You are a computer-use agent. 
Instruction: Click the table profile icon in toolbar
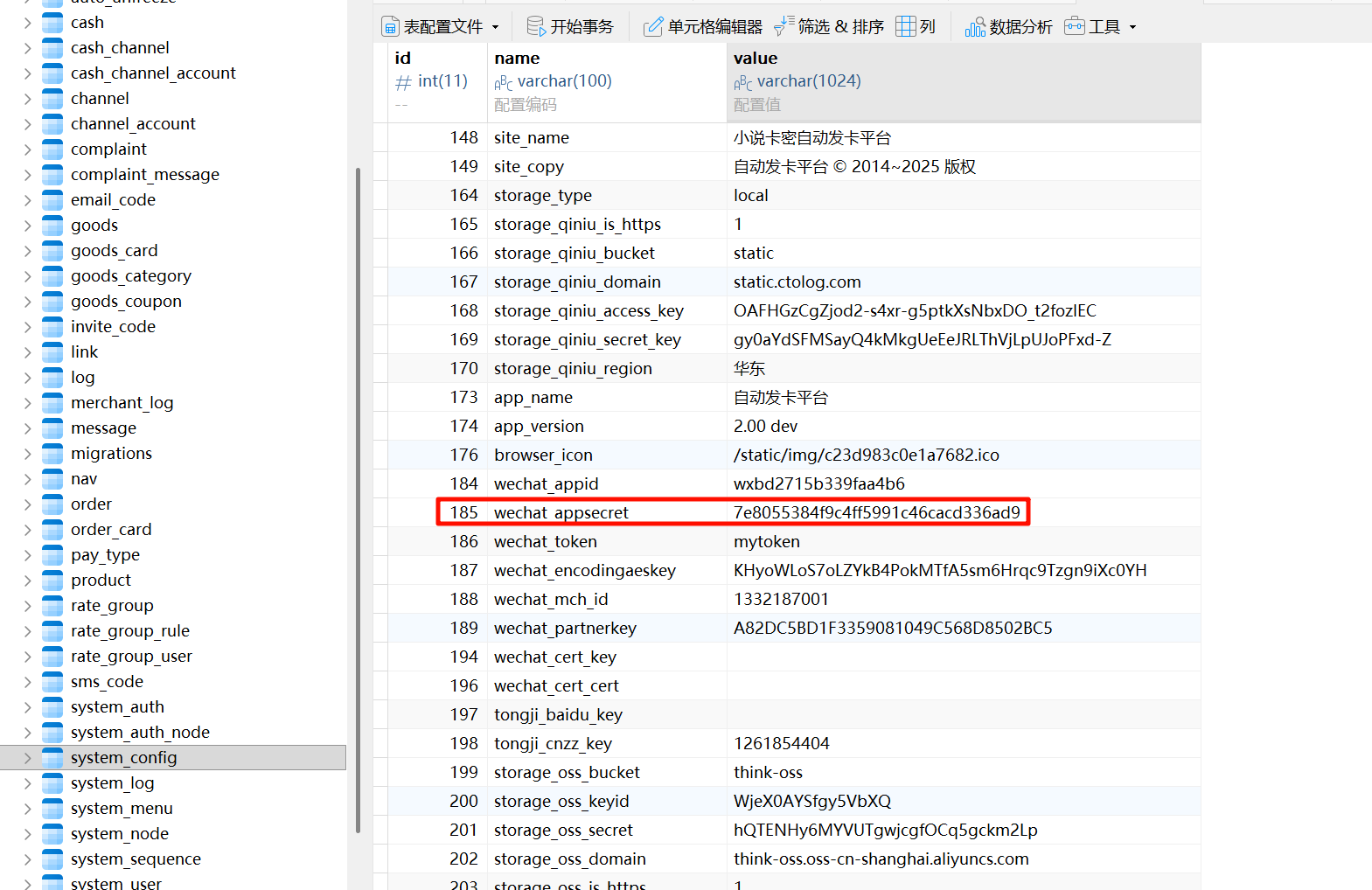tap(390, 27)
